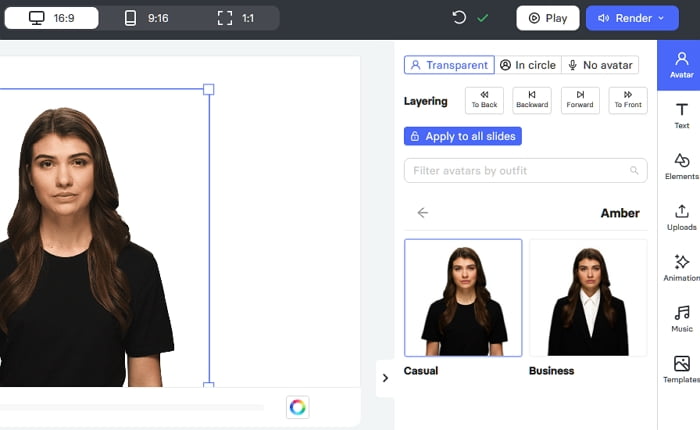700x430 pixels.
Task: Open the Text sidebar tab
Action: (681, 116)
